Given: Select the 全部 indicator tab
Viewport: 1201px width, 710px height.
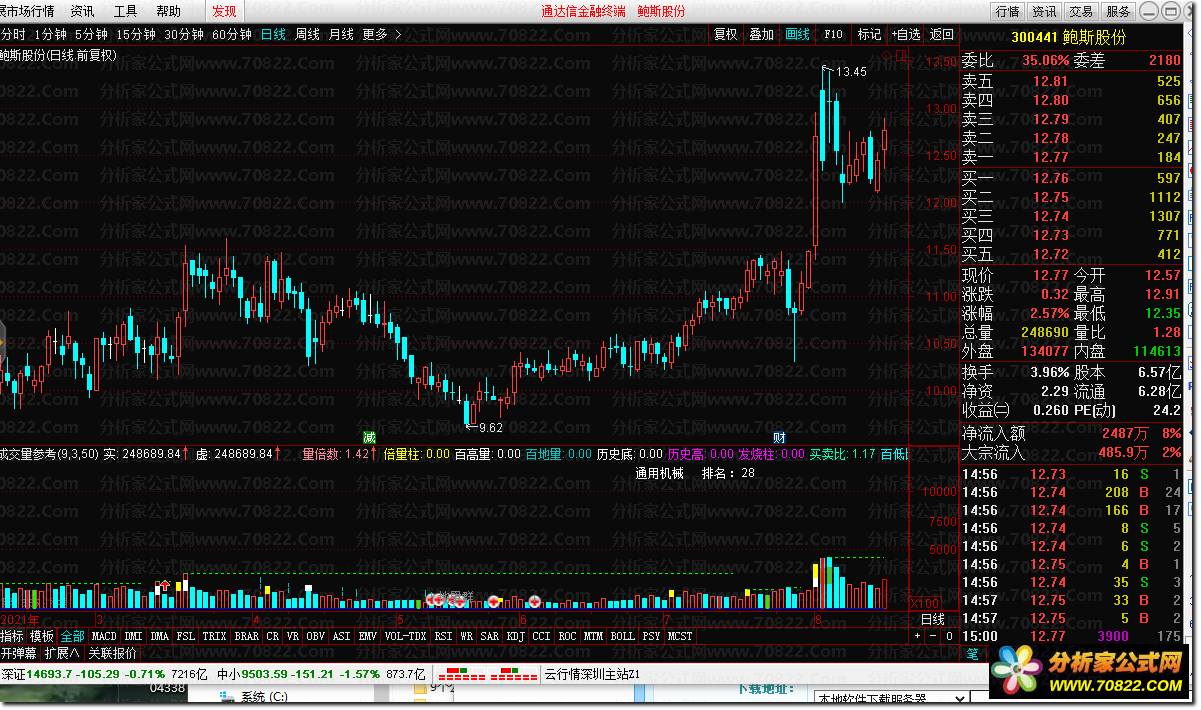Looking at the screenshot, I should pos(73,636).
